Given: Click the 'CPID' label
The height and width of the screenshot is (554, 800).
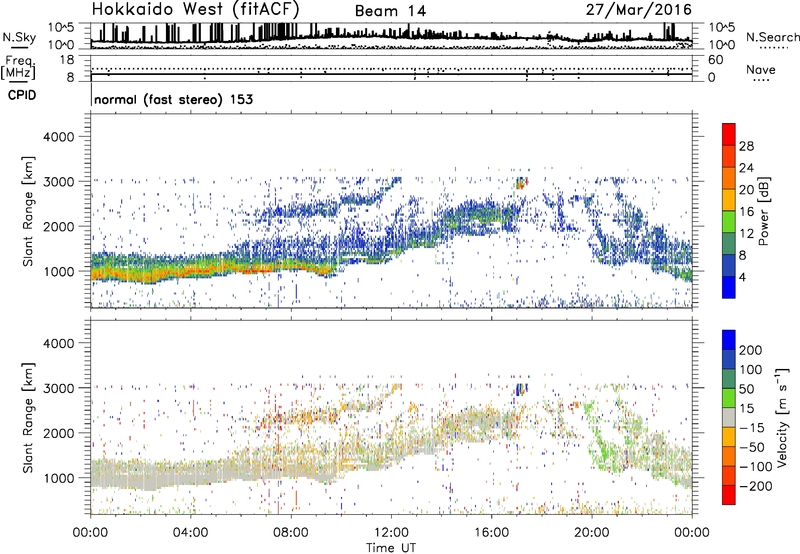Looking at the screenshot, I should (x=22, y=95).
